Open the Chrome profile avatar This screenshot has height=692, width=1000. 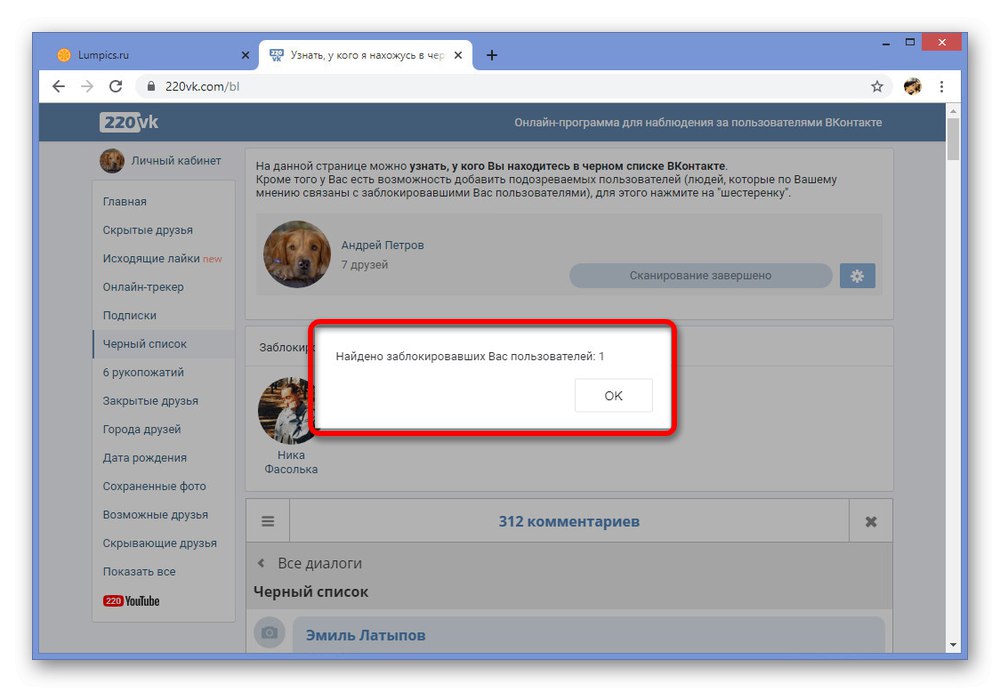click(913, 86)
